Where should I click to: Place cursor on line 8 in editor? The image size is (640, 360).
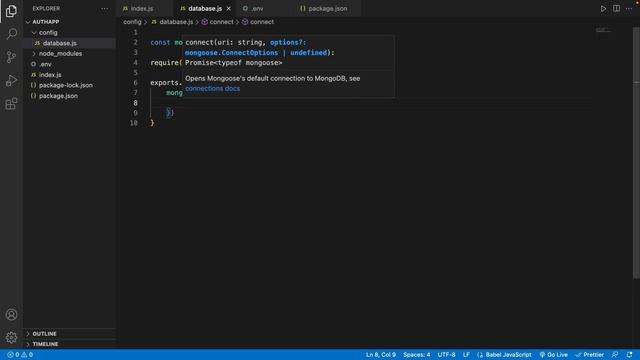(371, 103)
